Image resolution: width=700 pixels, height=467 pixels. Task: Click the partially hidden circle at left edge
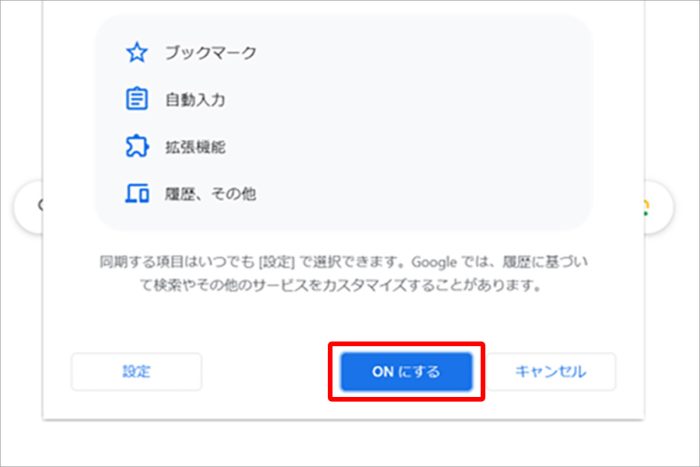(x=30, y=207)
